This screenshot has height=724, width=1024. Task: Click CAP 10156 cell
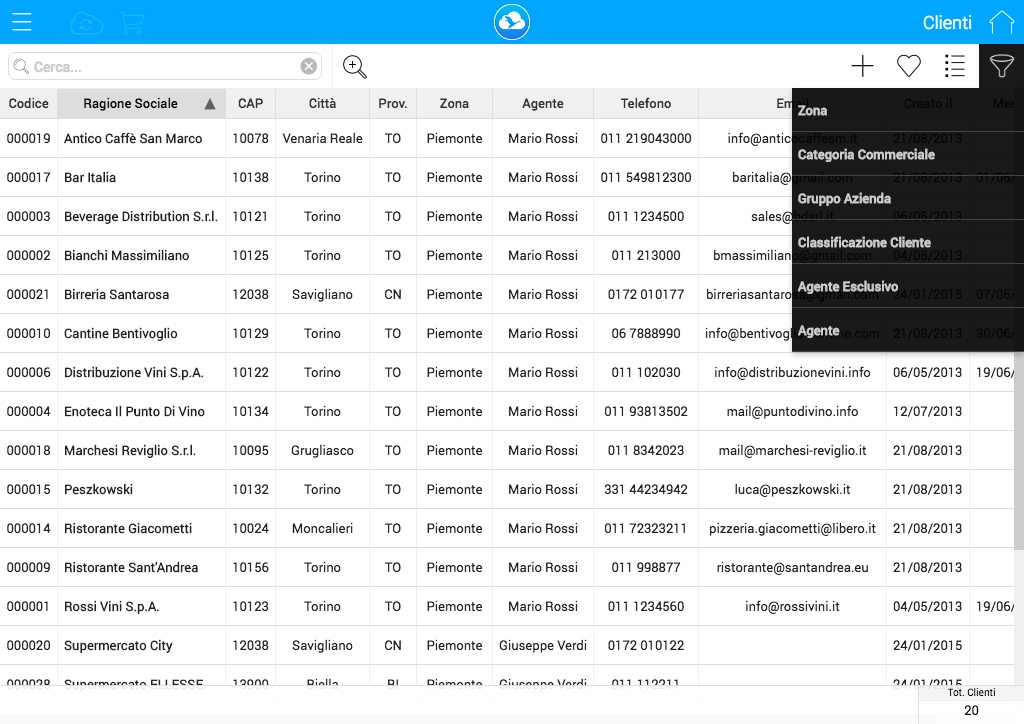(251, 568)
